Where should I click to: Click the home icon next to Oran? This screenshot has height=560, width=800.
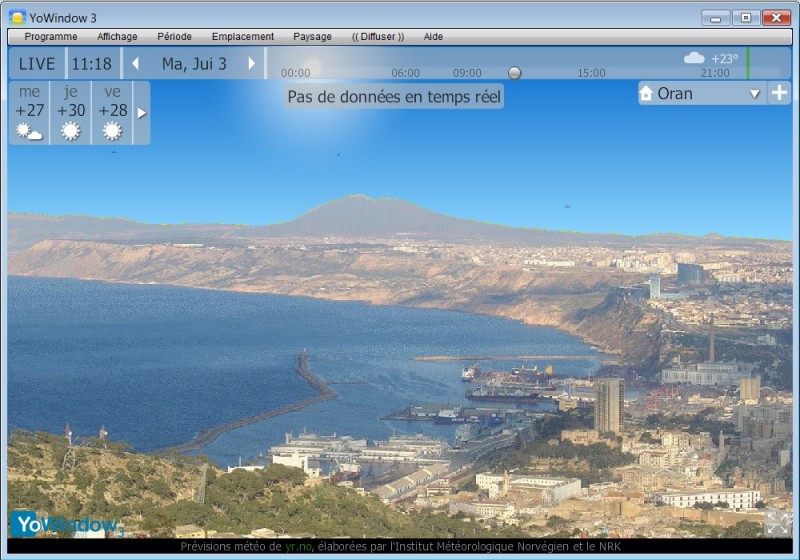(646, 93)
